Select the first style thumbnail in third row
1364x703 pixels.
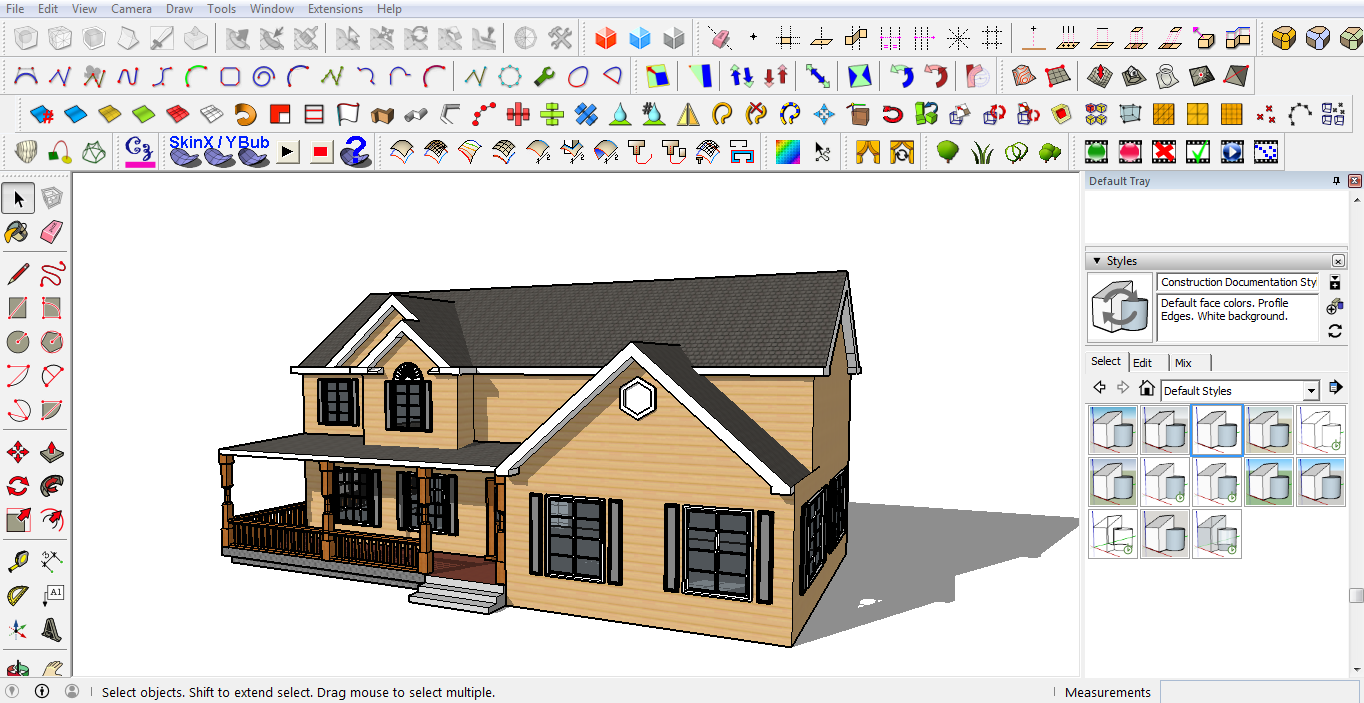pyautogui.click(x=1114, y=534)
